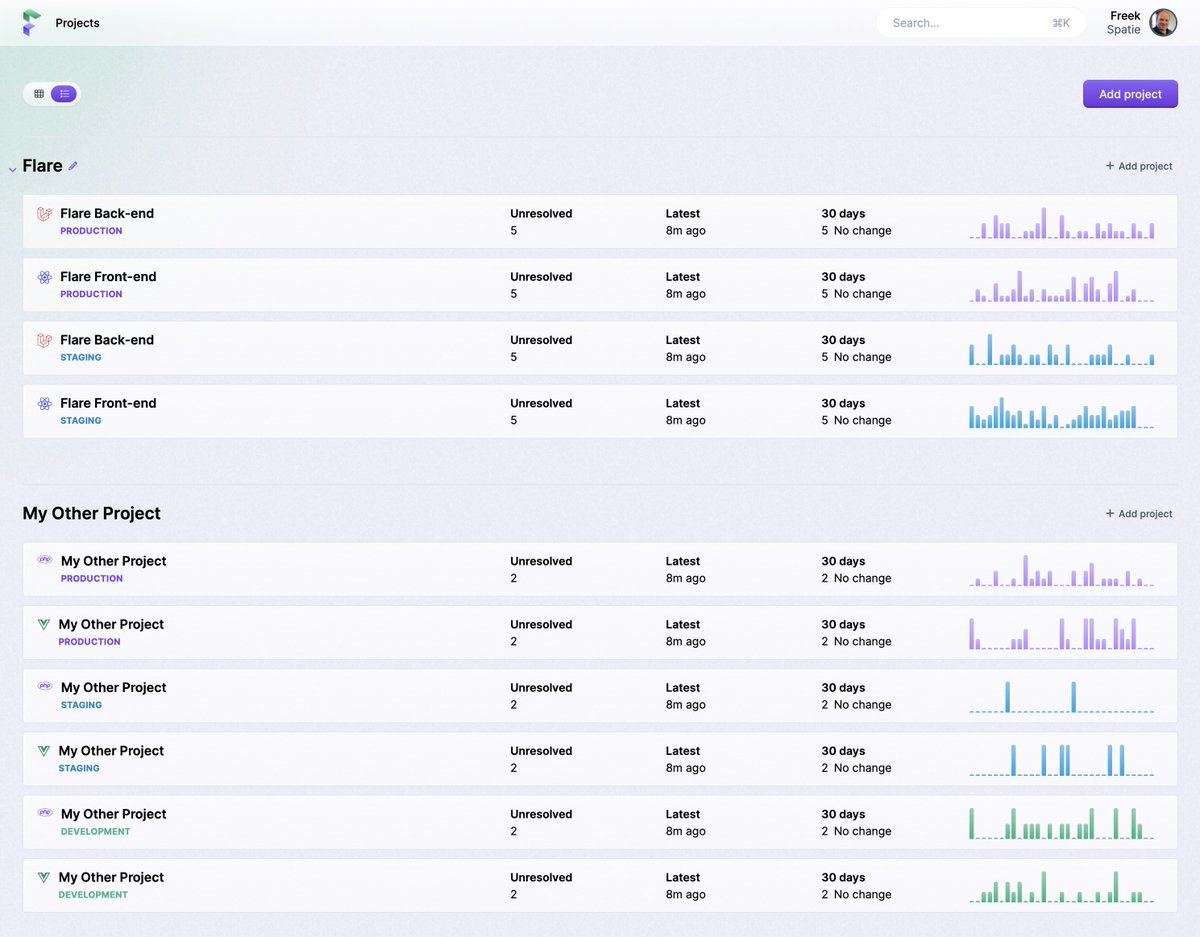The height and width of the screenshot is (937, 1200).
Task: Click the bar chart of Vue My Other Project production
Action: (x=1061, y=633)
